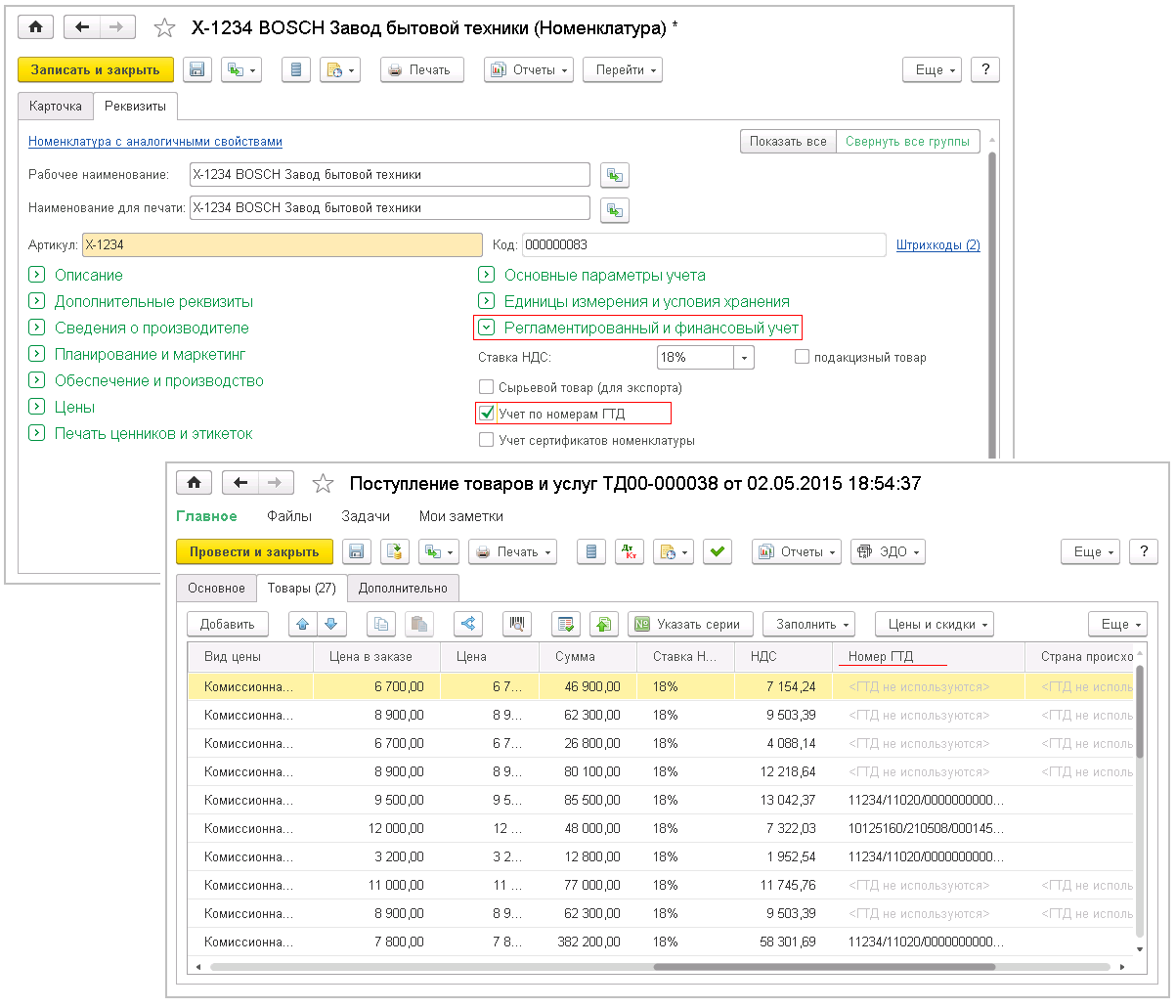Toggle подакцизный товар checkbox
Image resolution: width=1176 pixels, height=1008 pixels.
802,357
